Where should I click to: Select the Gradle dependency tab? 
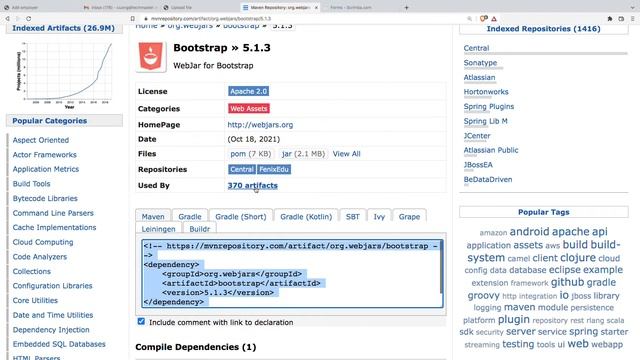coord(190,216)
